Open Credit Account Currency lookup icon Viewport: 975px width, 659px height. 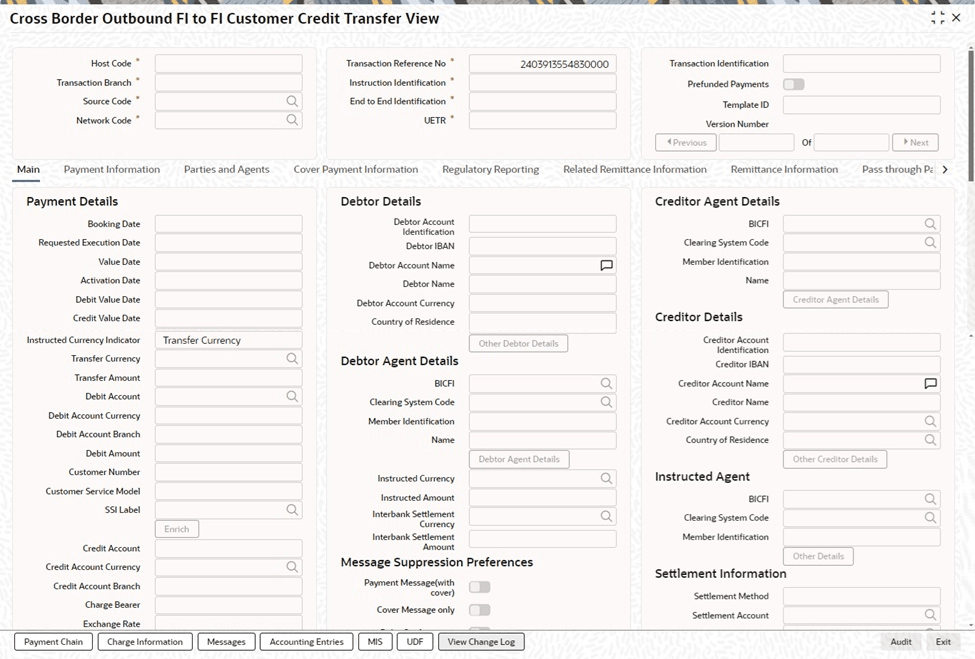292,566
